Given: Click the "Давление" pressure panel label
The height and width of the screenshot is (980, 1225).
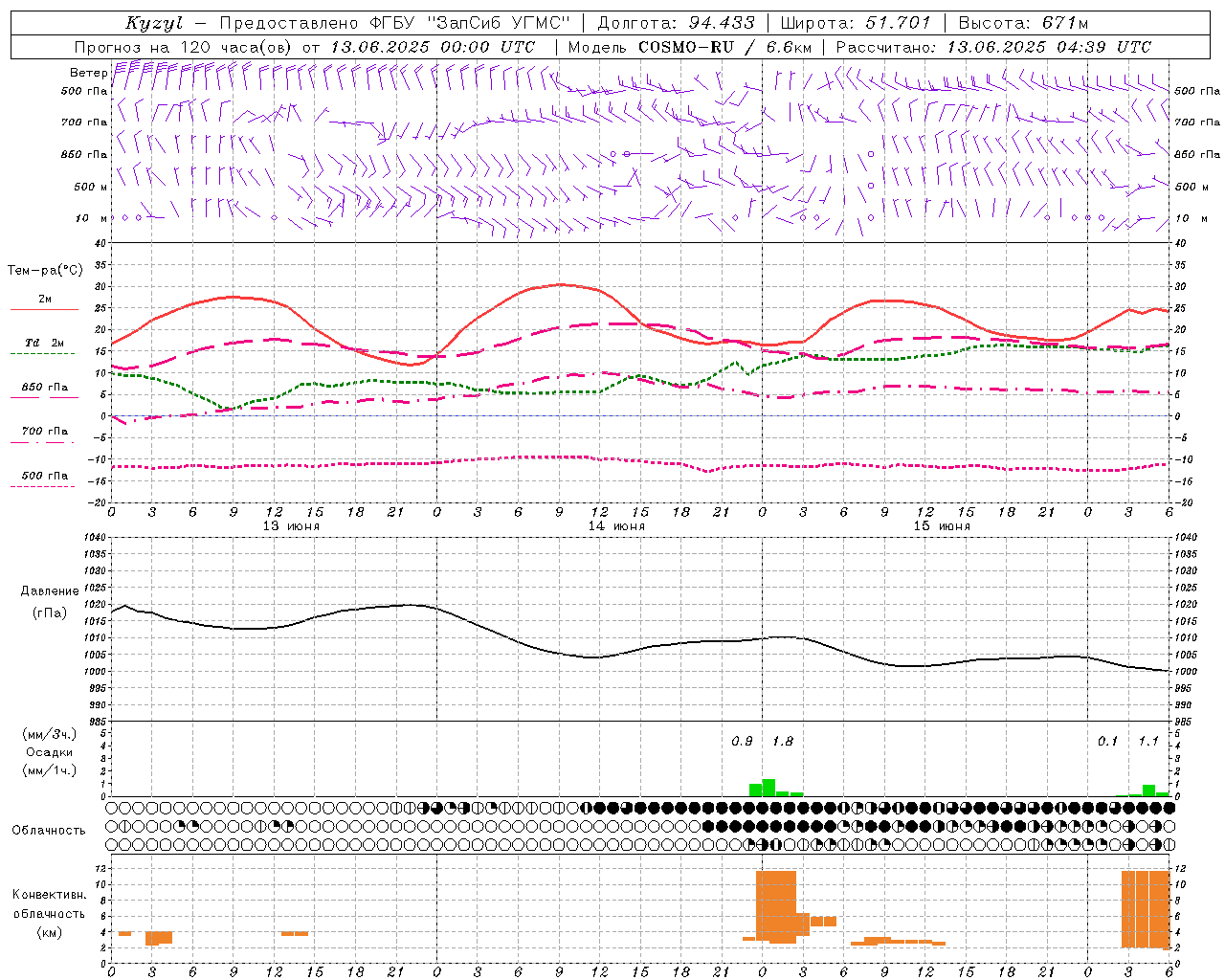Looking at the screenshot, I should coord(49,591).
